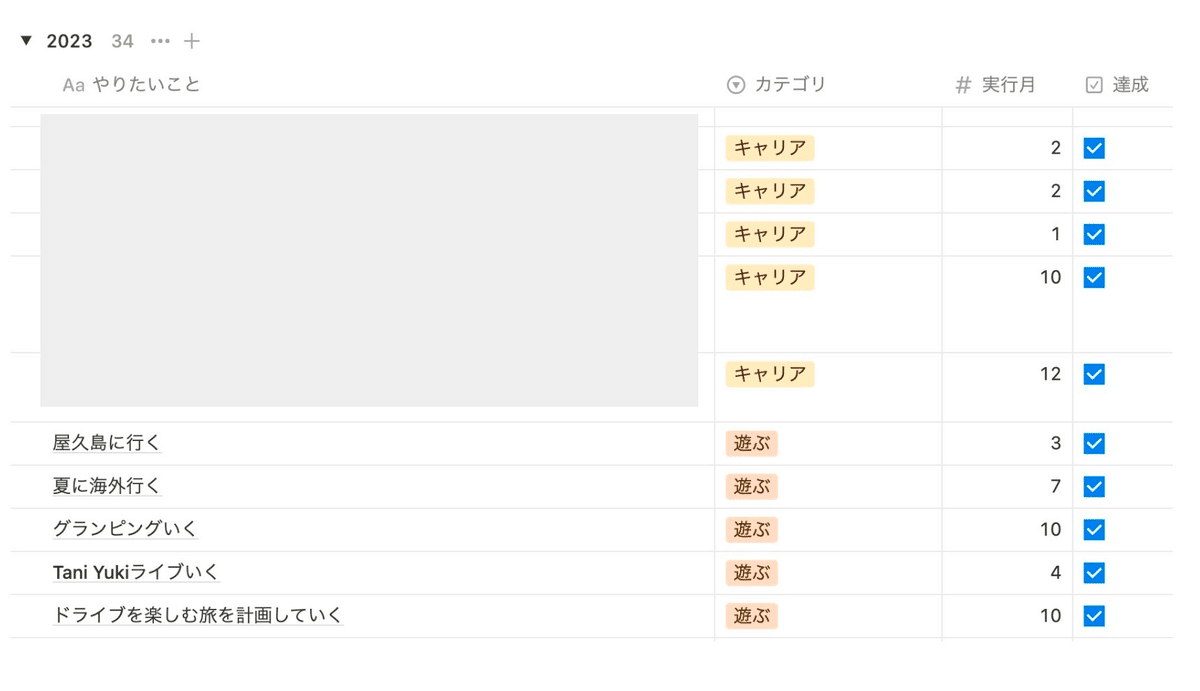
Task: Open ドライブを楽しむ旅を計画していく page
Action: pos(197,615)
